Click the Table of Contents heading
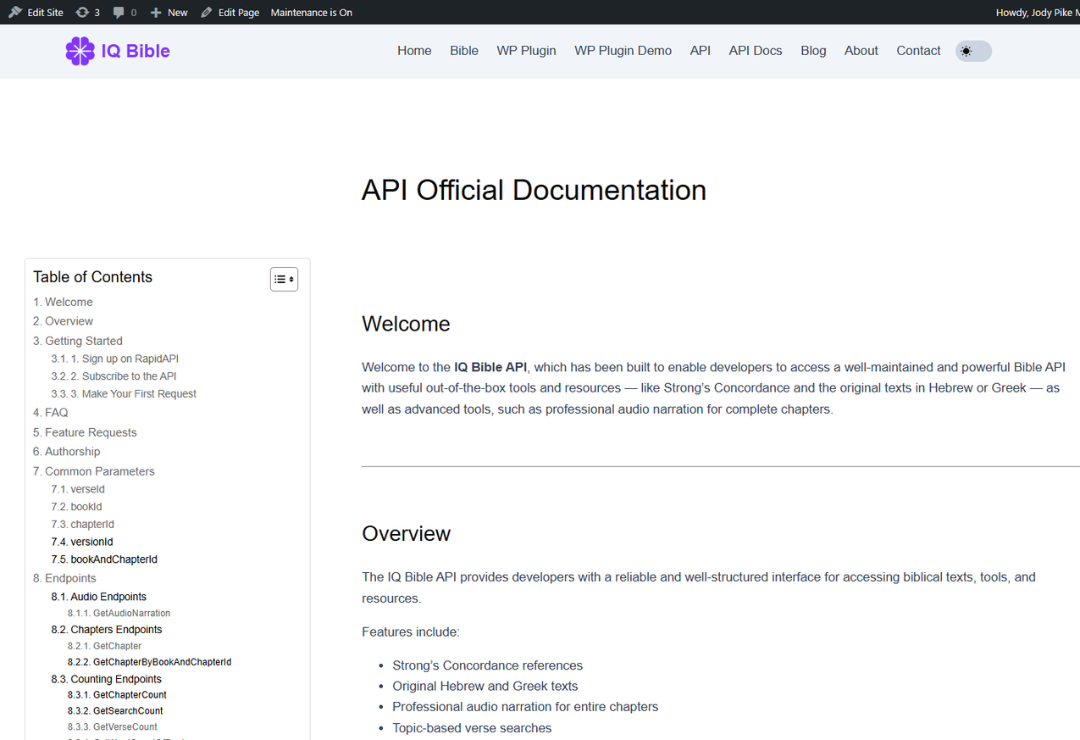 click(93, 277)
